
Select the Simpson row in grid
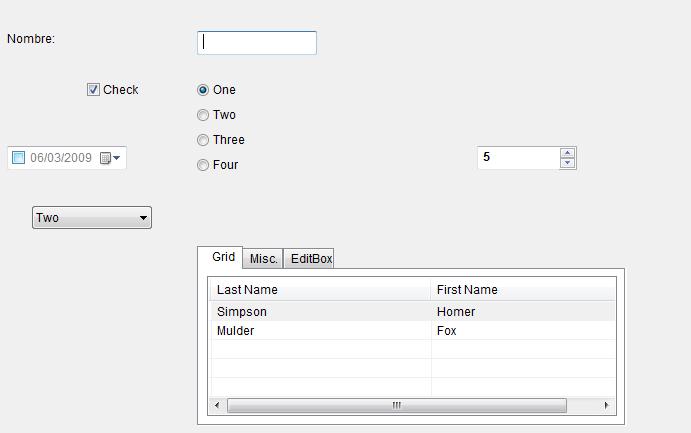(320, 311)
